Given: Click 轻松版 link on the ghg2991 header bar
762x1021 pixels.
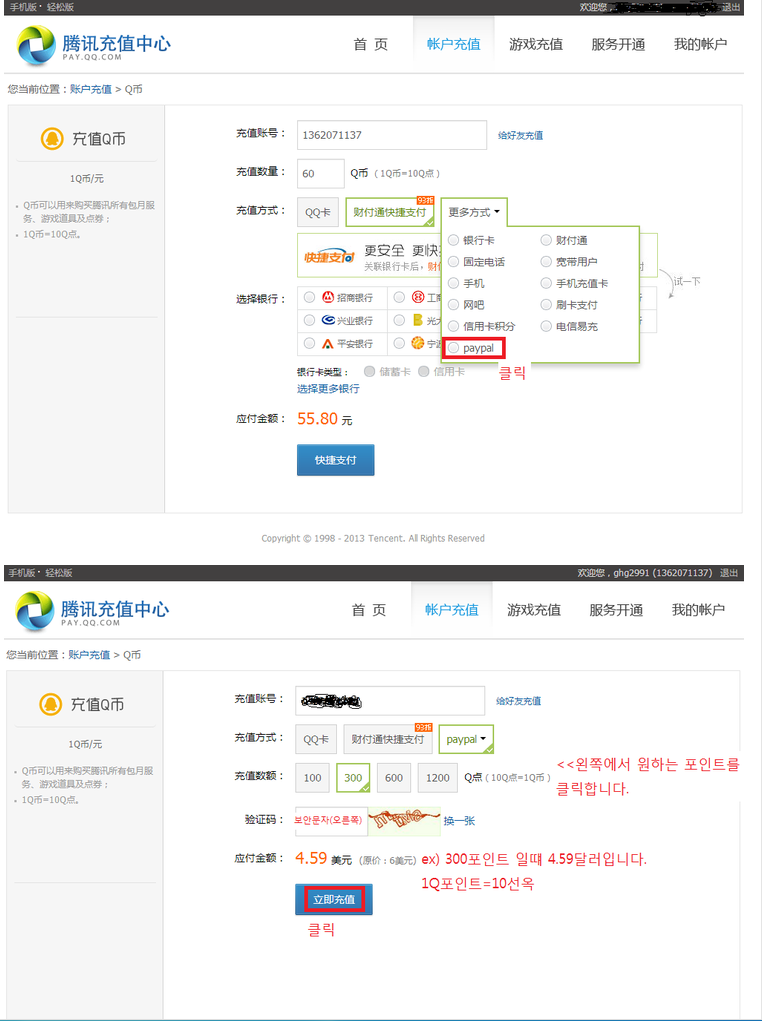Looking at the screenshot, I should coord(59,573).
